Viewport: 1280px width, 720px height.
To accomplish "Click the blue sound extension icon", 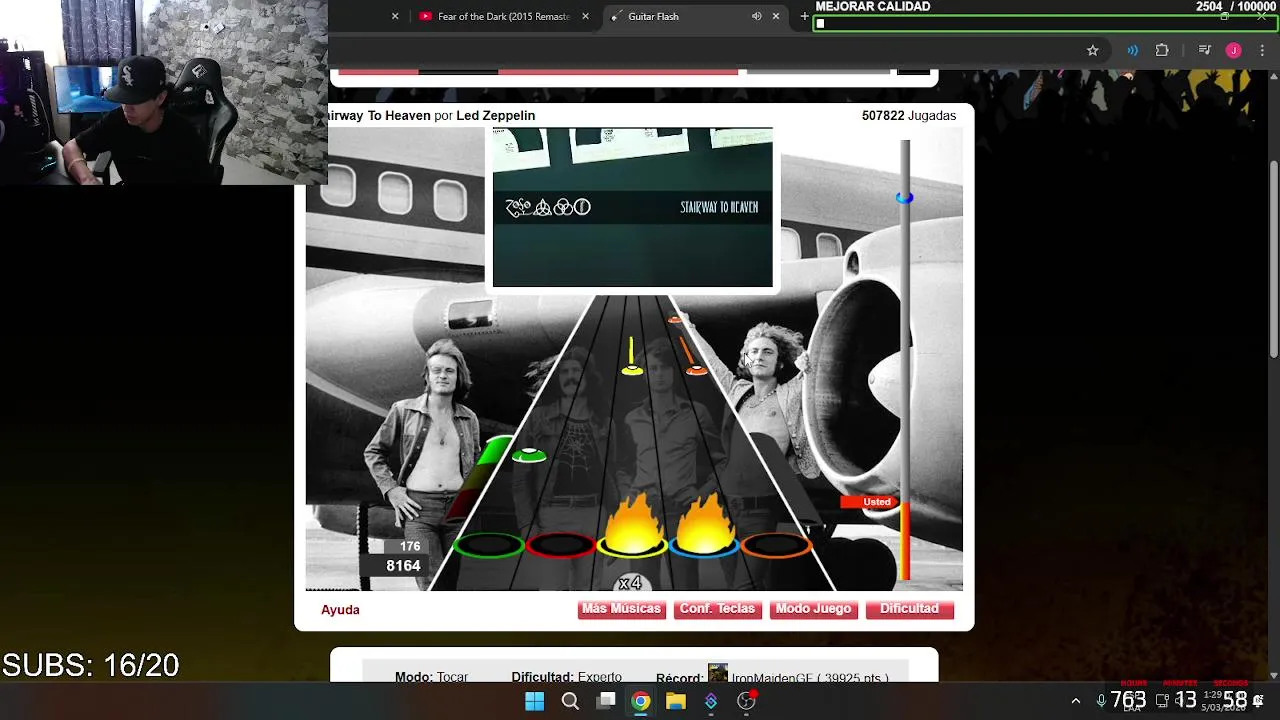I will [x=1132, y=50].
